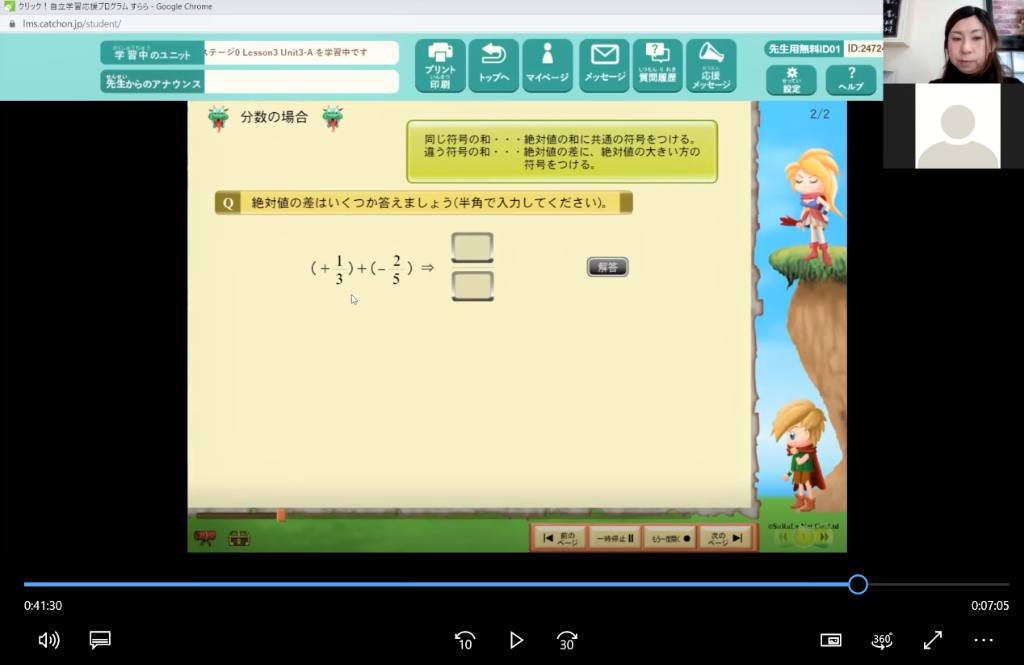Click the denominator answer input box
The height and width of the screenshot is (665, 1024).
click(x=472, y=286)
